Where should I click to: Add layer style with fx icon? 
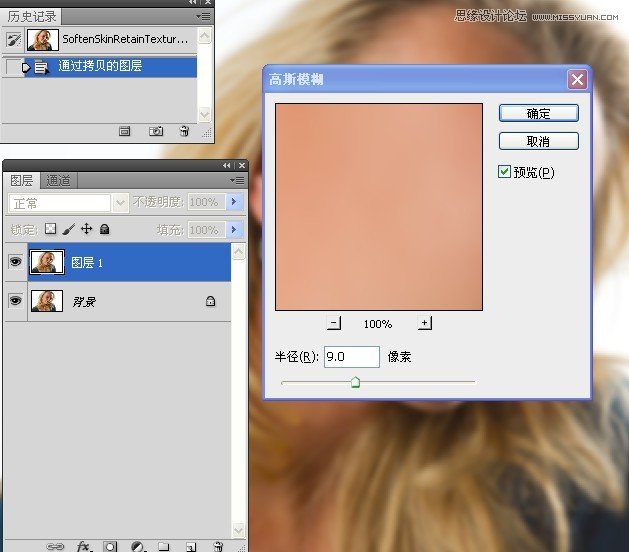tap(84, 546)
